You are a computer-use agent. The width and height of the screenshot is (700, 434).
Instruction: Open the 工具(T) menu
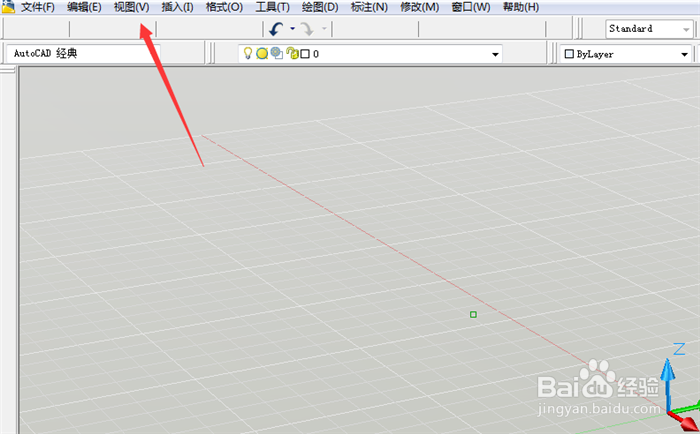tap(272, 7)
